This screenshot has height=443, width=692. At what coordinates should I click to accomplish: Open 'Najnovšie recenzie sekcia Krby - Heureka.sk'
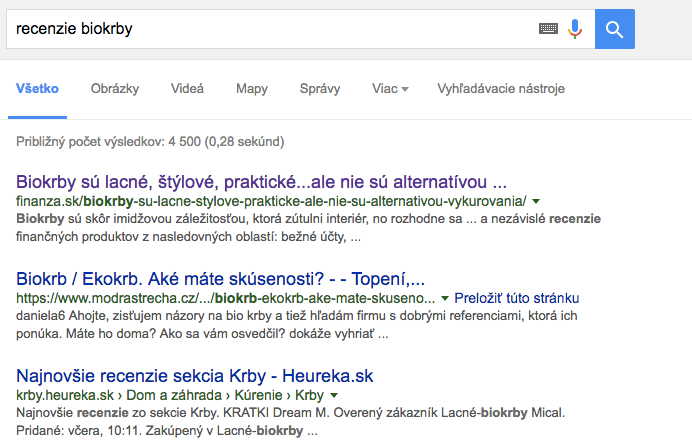[195, 376]
